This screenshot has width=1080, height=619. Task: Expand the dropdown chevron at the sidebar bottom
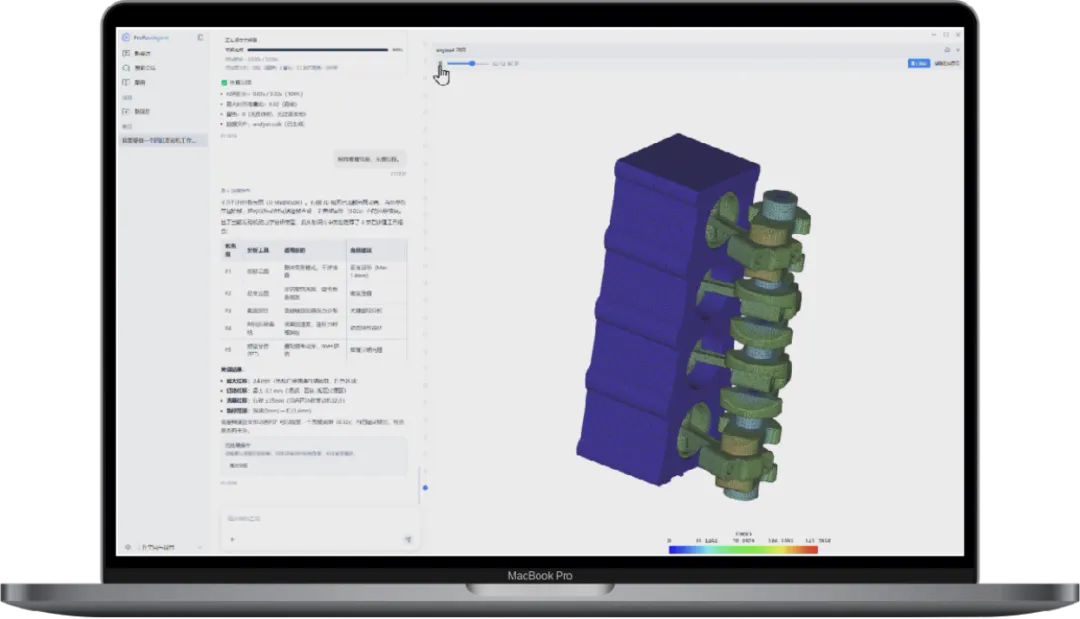click(x=200, y=547)
